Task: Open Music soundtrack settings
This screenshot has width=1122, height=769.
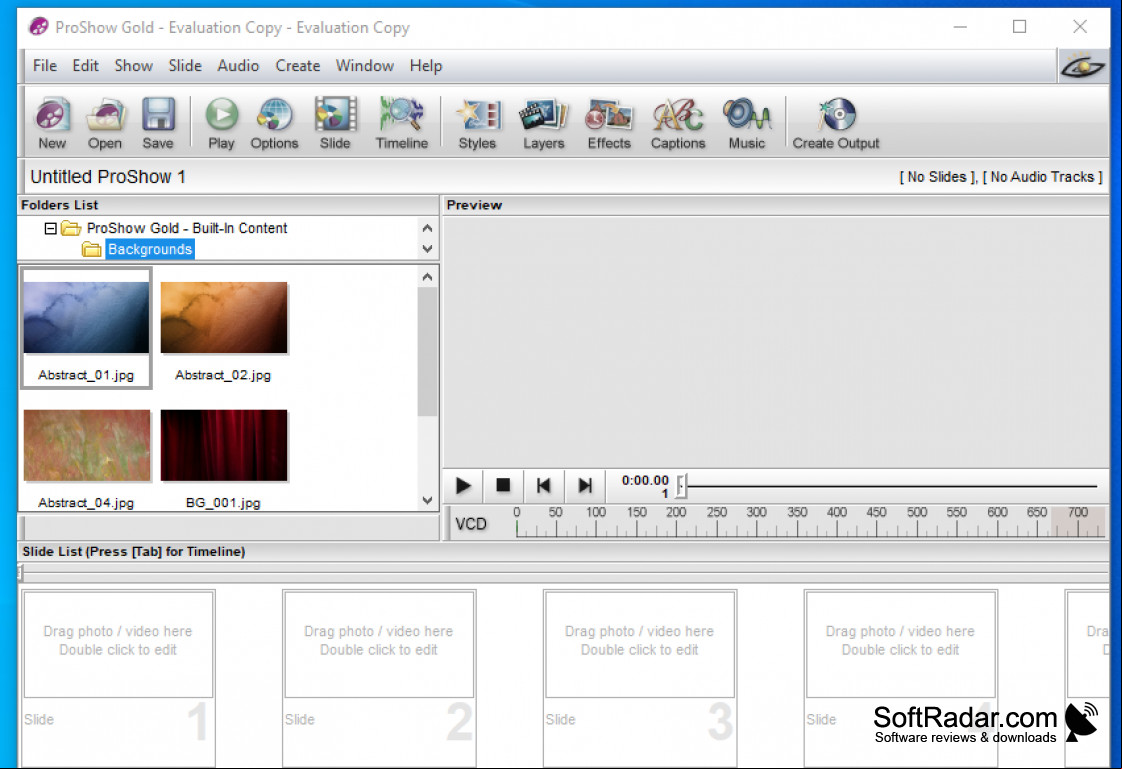Action: pos(746,123)
